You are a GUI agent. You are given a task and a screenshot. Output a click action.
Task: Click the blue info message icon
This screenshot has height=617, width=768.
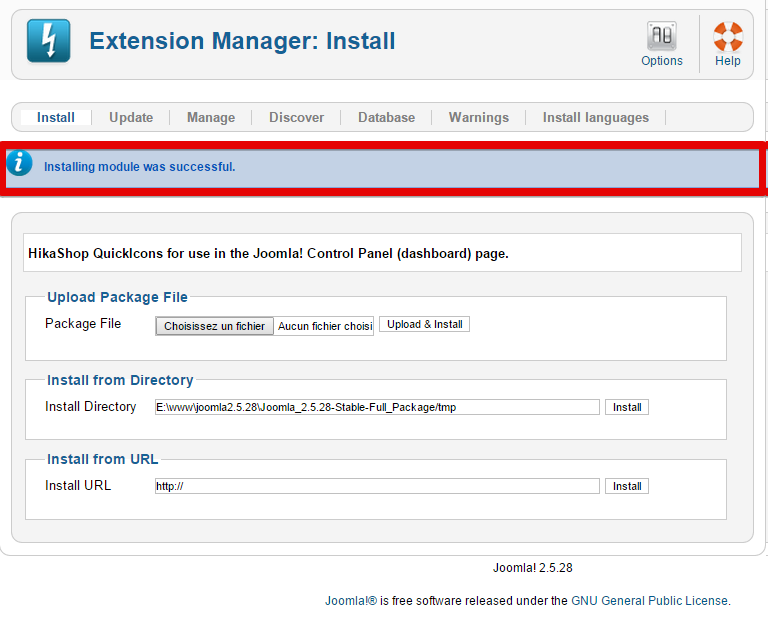click(x=19, y=163)
